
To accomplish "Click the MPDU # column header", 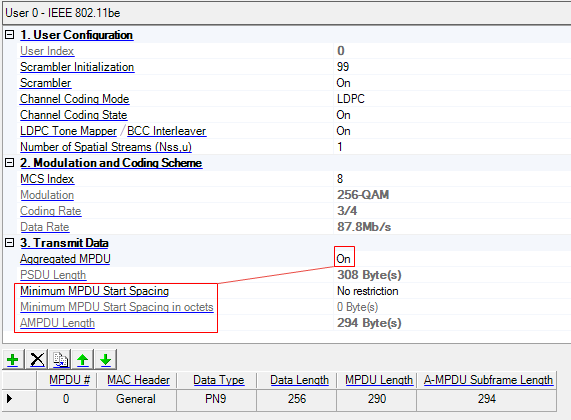I will tap(70, 380).
